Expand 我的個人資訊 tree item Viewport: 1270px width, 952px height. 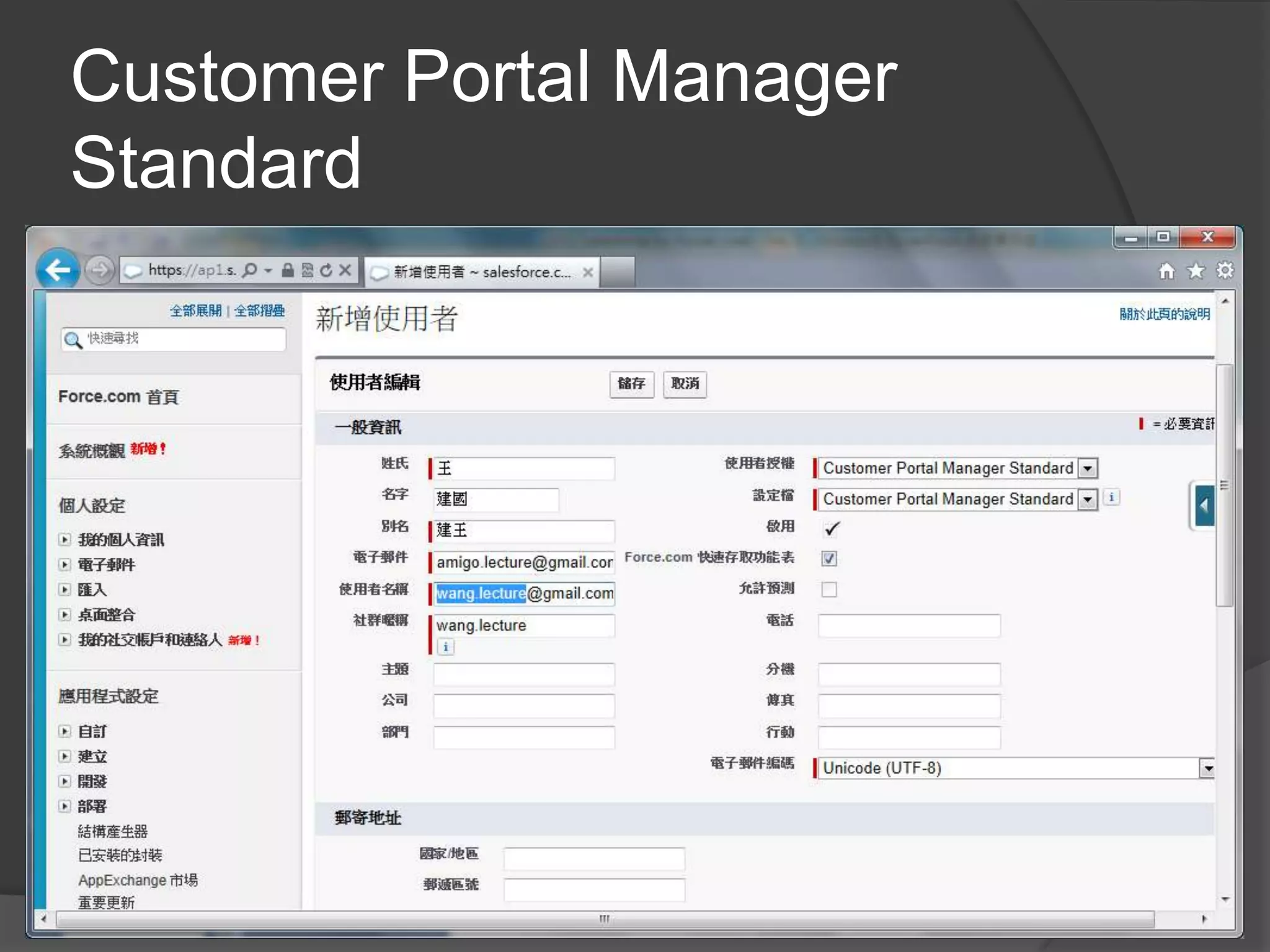tap(64, 539)
